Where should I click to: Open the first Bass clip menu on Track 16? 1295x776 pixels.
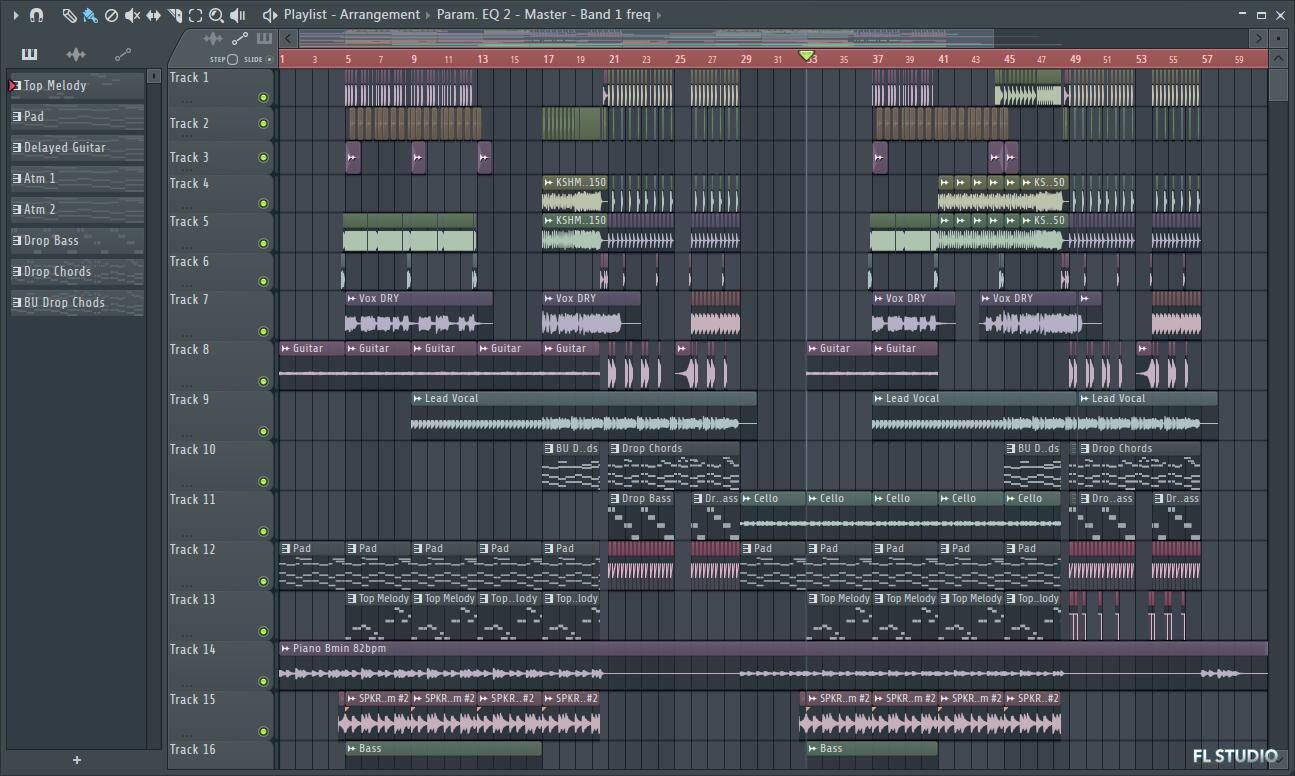(x=352, y=749)
